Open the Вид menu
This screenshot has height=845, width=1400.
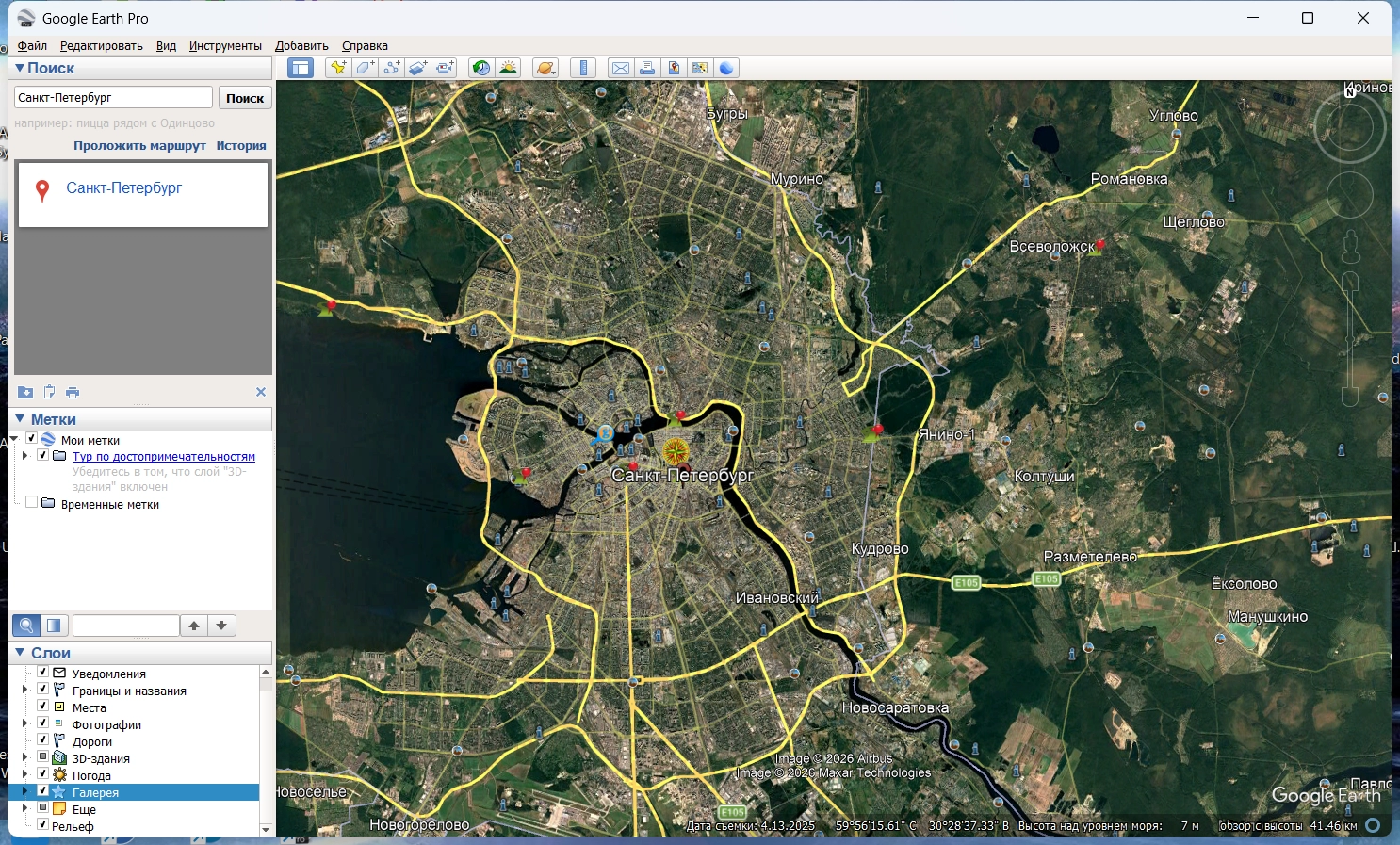166,45
